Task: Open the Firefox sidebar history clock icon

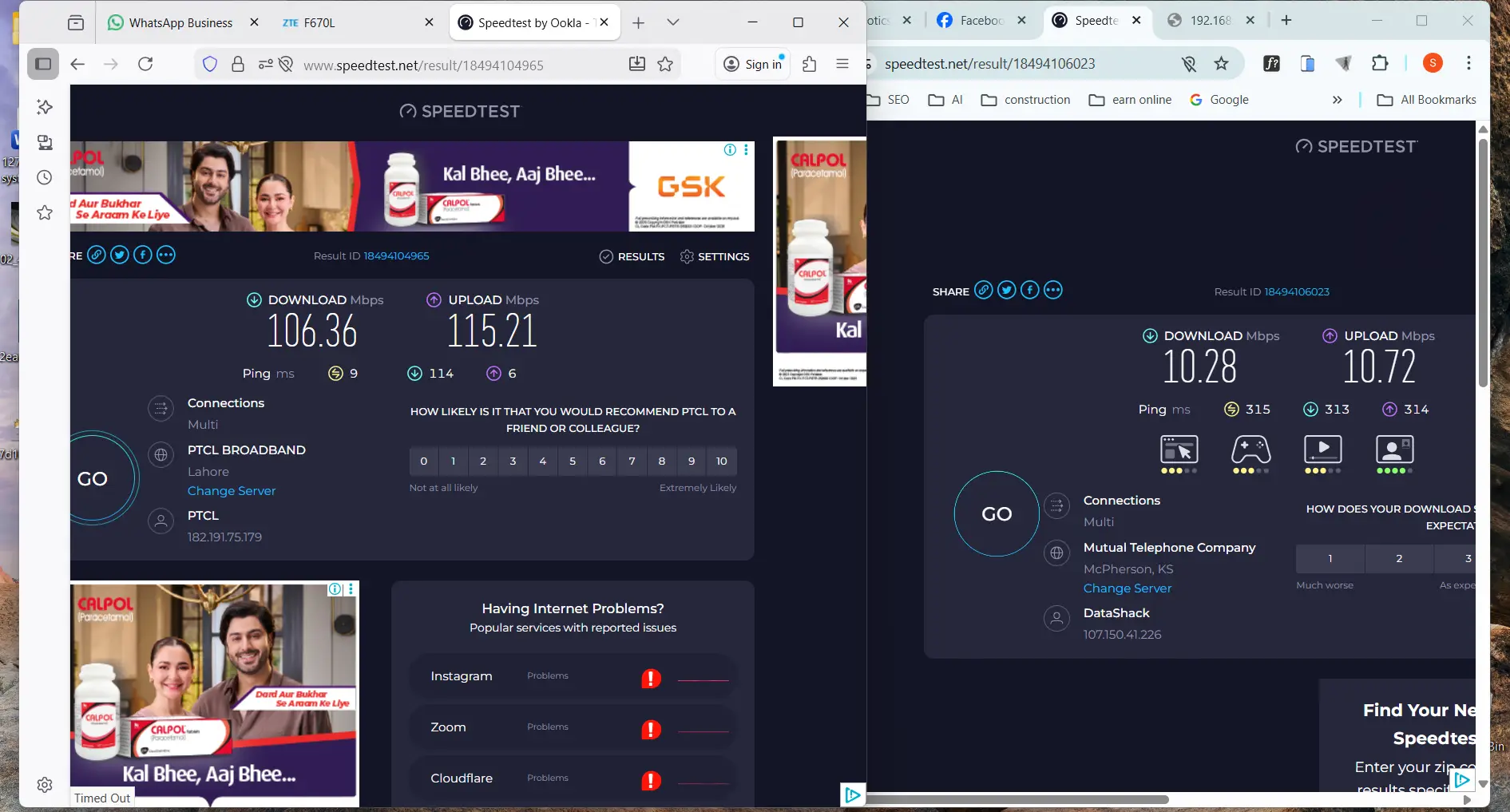Action: click(45, 177)
